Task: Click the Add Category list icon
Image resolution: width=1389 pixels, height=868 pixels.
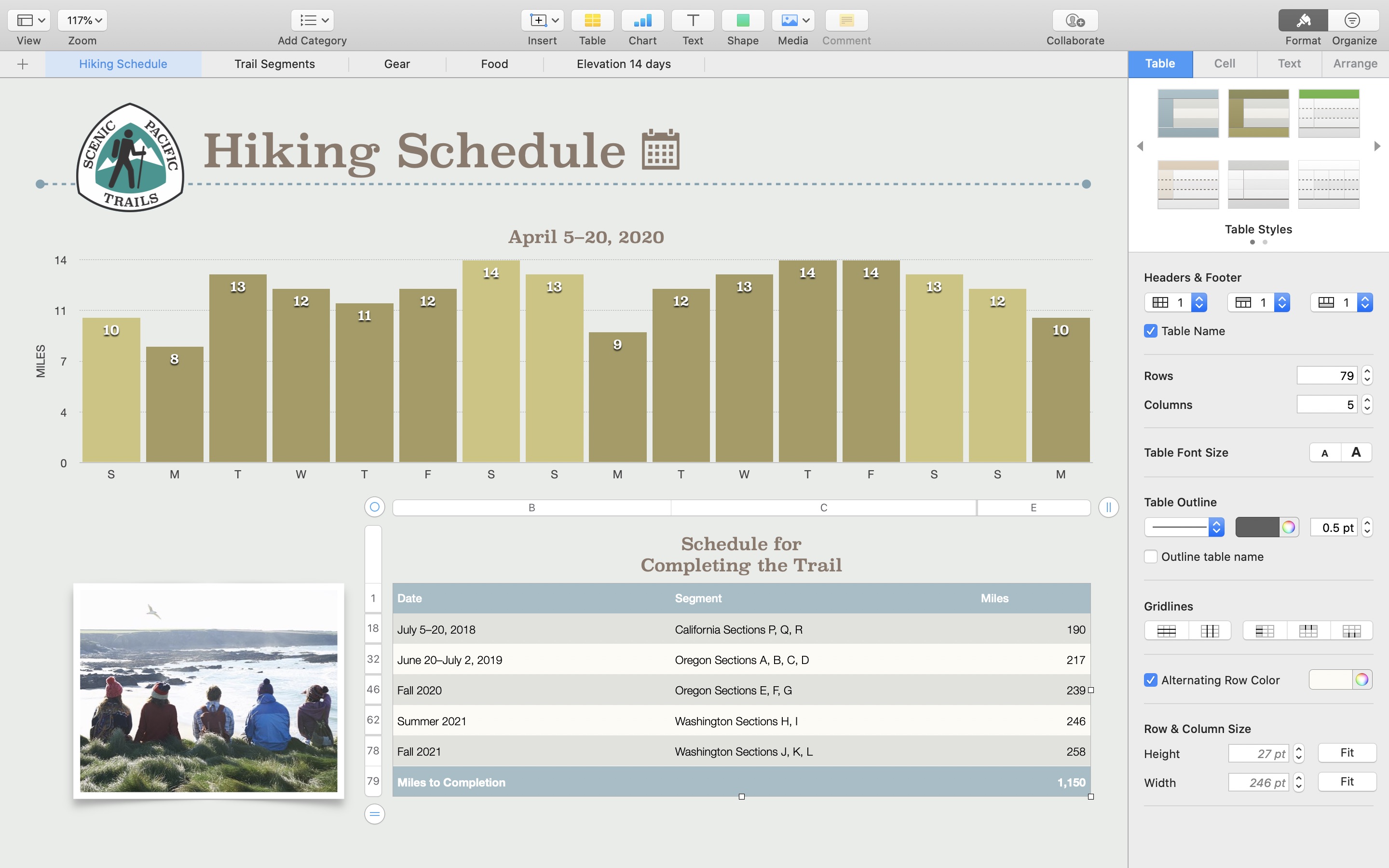Action: click(x=312, y=21)
